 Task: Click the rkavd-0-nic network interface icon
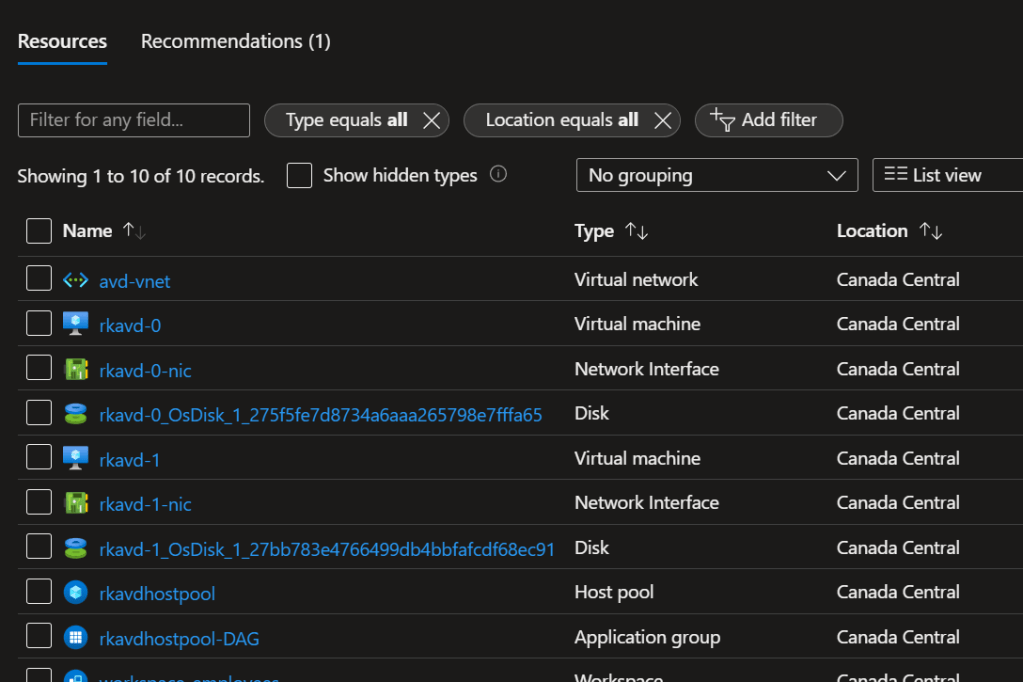pos(76,369)
